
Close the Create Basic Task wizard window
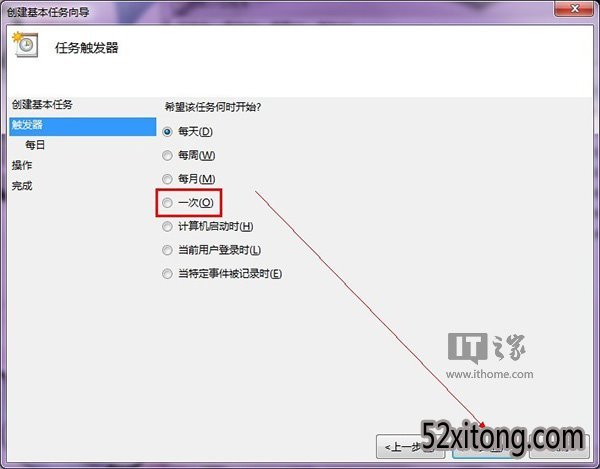574,8
